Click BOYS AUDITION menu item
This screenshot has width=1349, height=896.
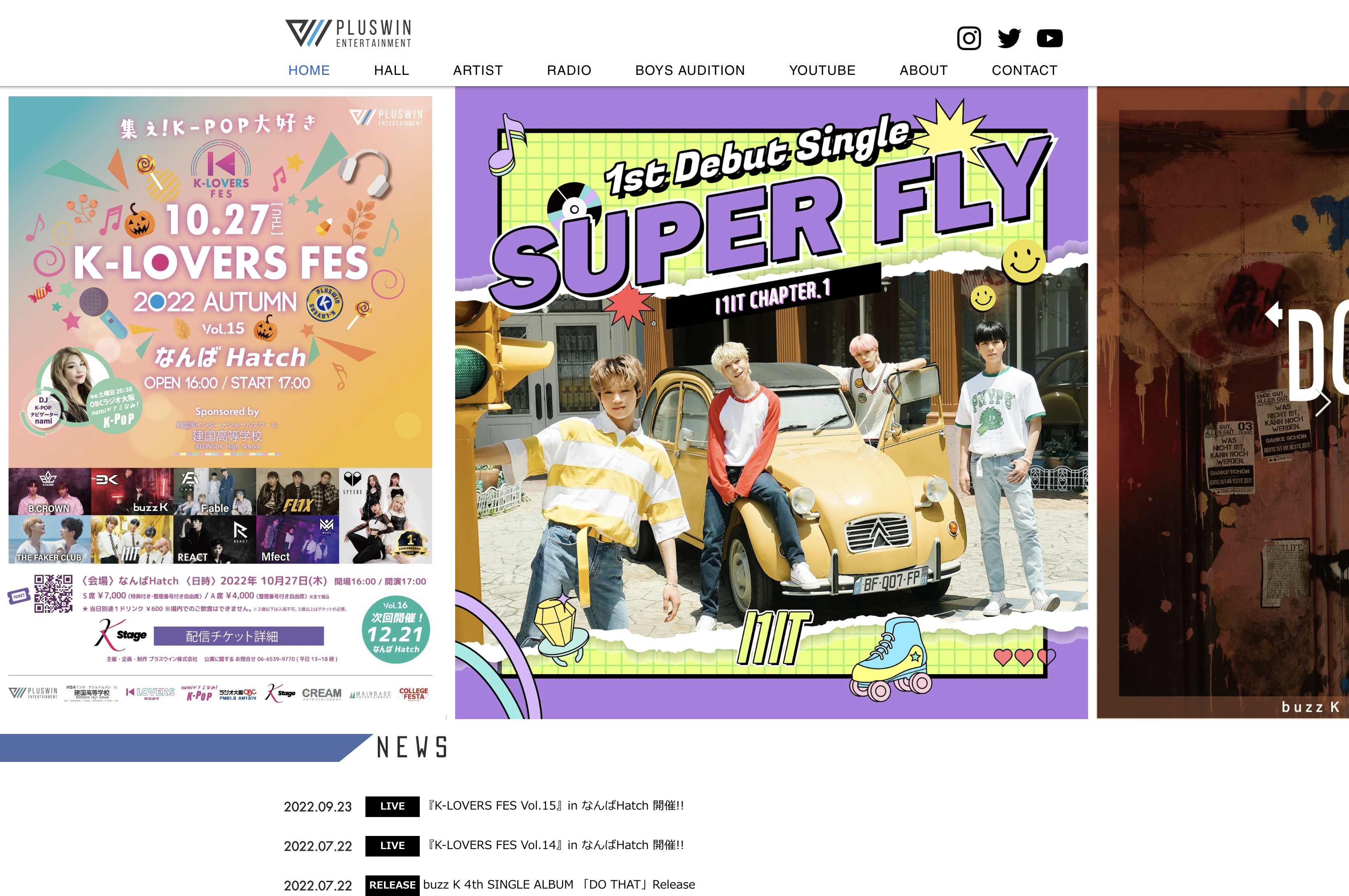[x=690, y=70]
